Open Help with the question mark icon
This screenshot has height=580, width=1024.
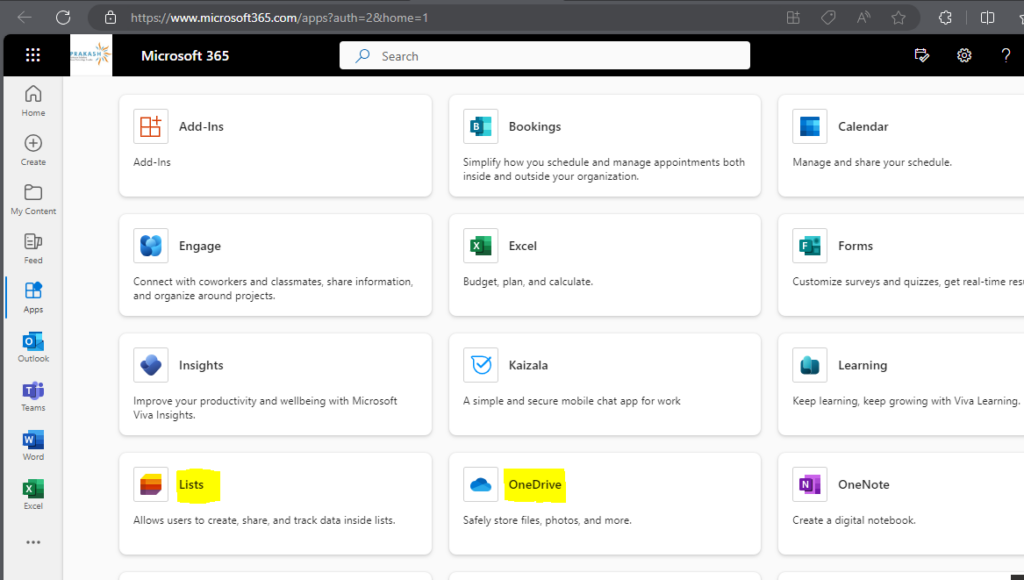pos(1005,55)
